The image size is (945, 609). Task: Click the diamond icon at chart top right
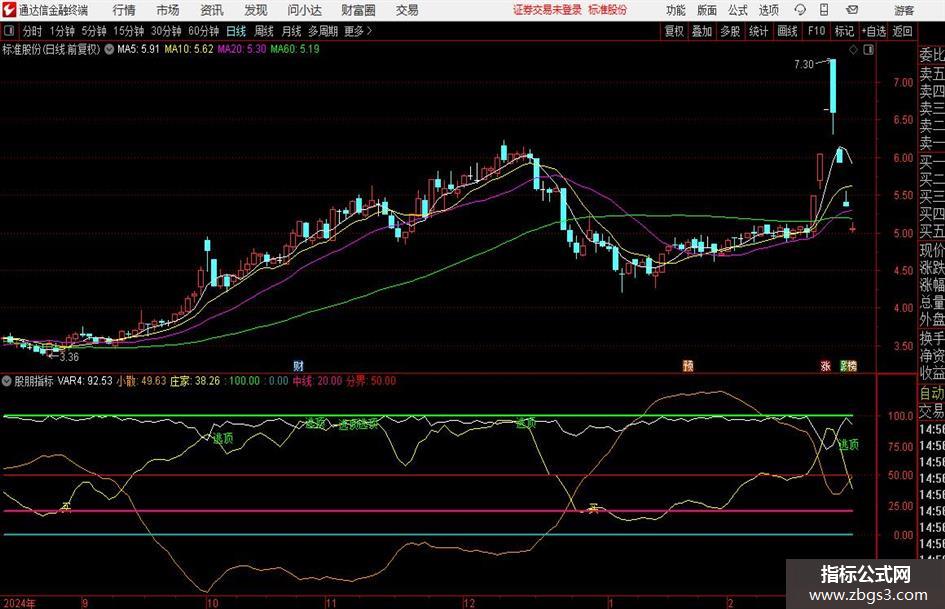click(853, 49)
